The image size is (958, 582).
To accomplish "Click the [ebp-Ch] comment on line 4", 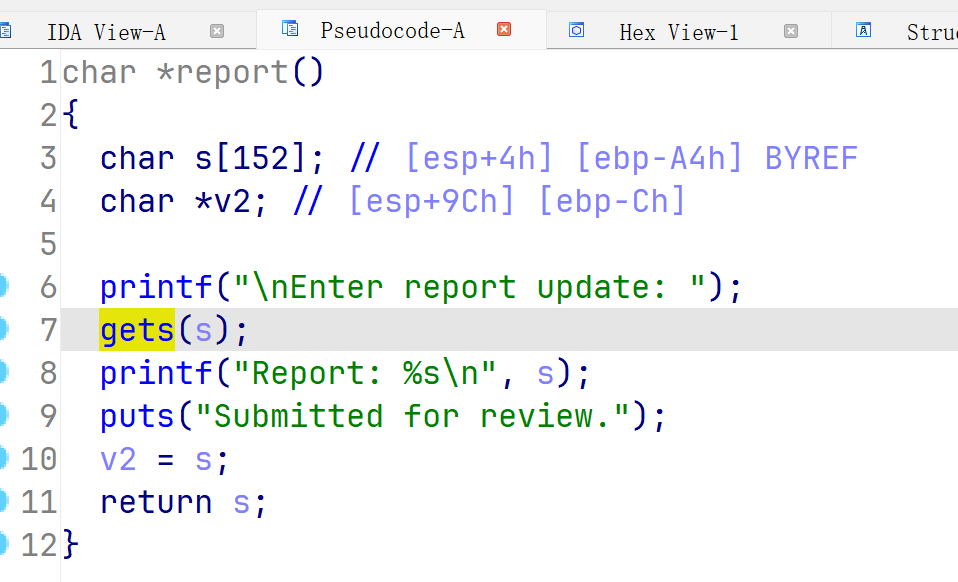I will 612,202.
